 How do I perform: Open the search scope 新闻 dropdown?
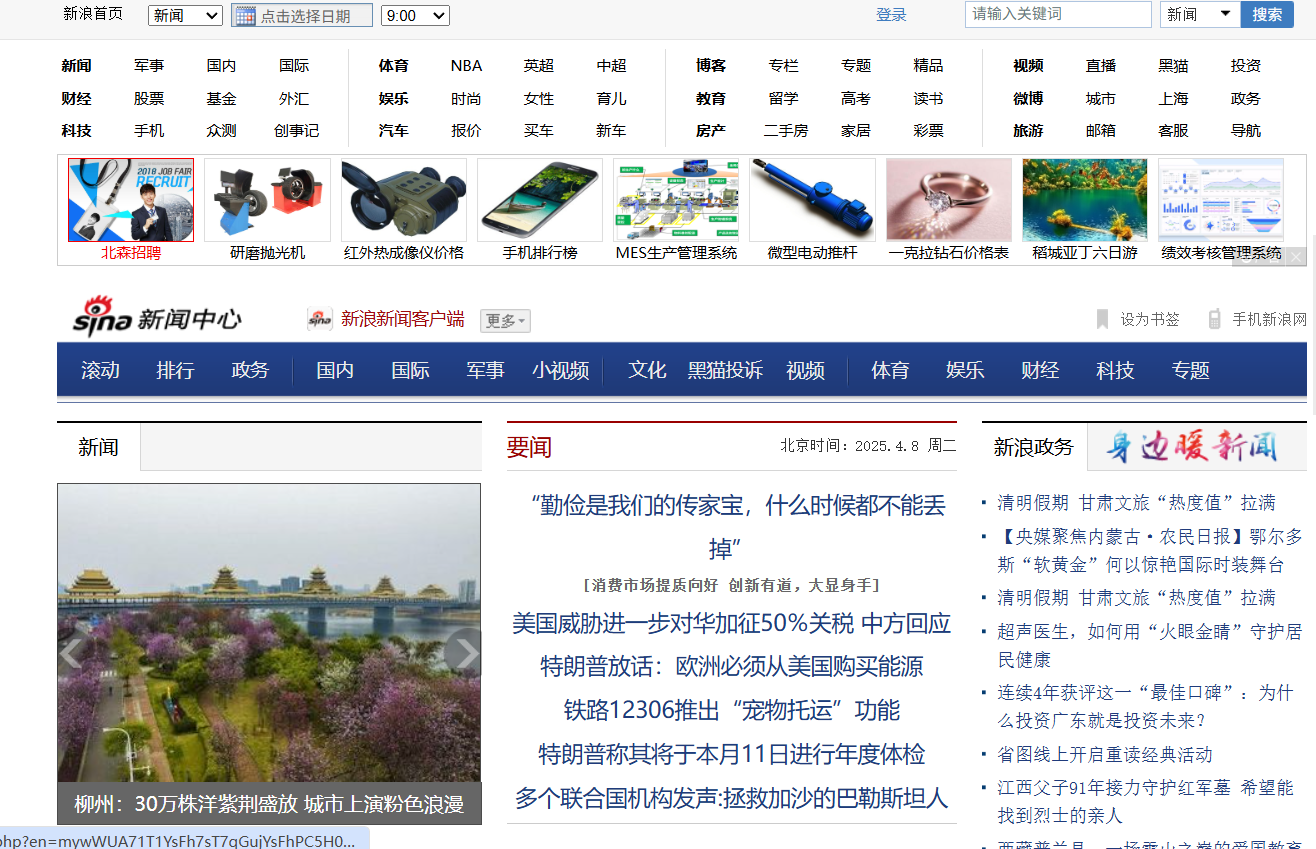(1200, 14)
